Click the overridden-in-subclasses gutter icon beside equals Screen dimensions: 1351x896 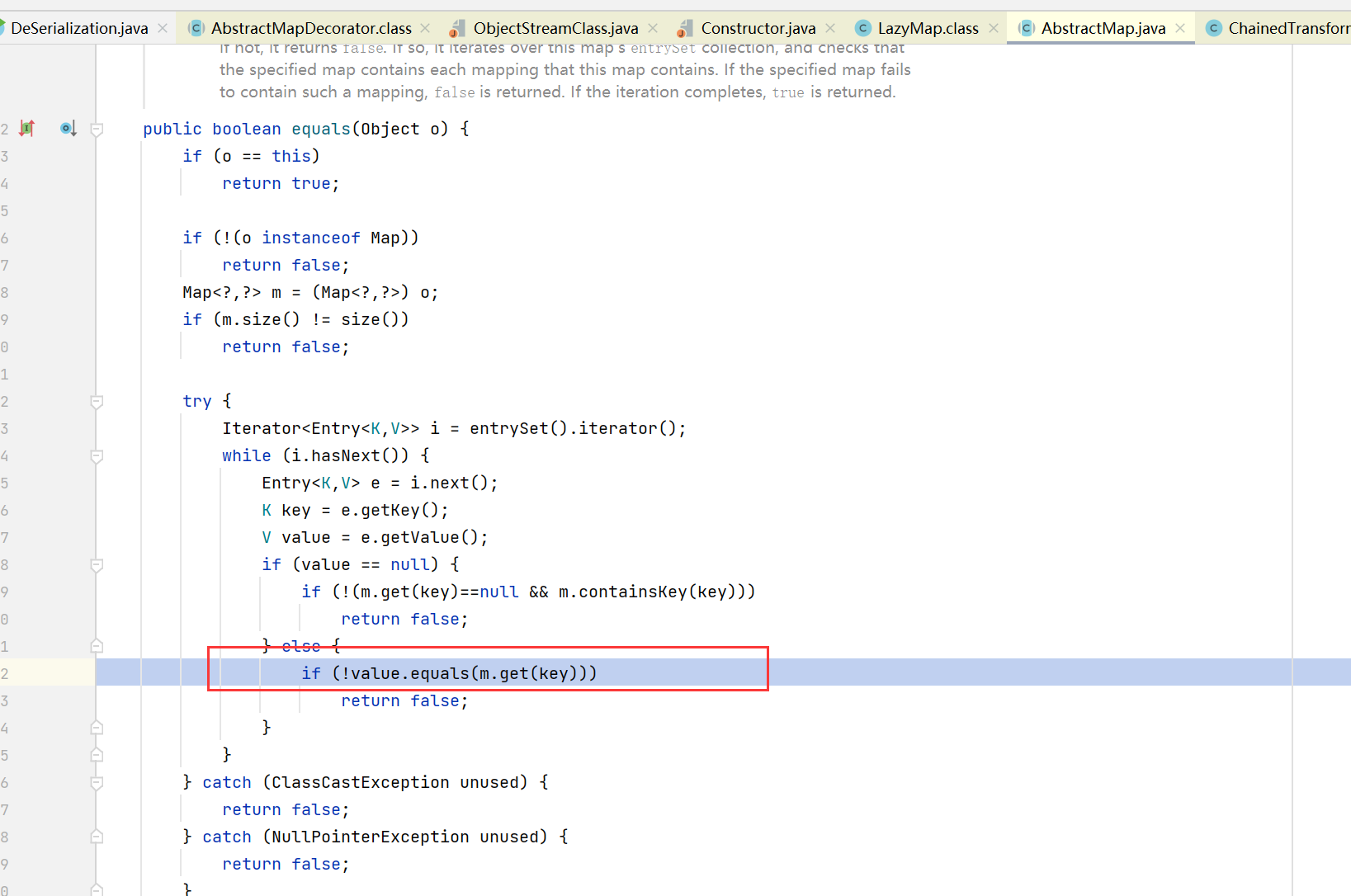[68, 128]
